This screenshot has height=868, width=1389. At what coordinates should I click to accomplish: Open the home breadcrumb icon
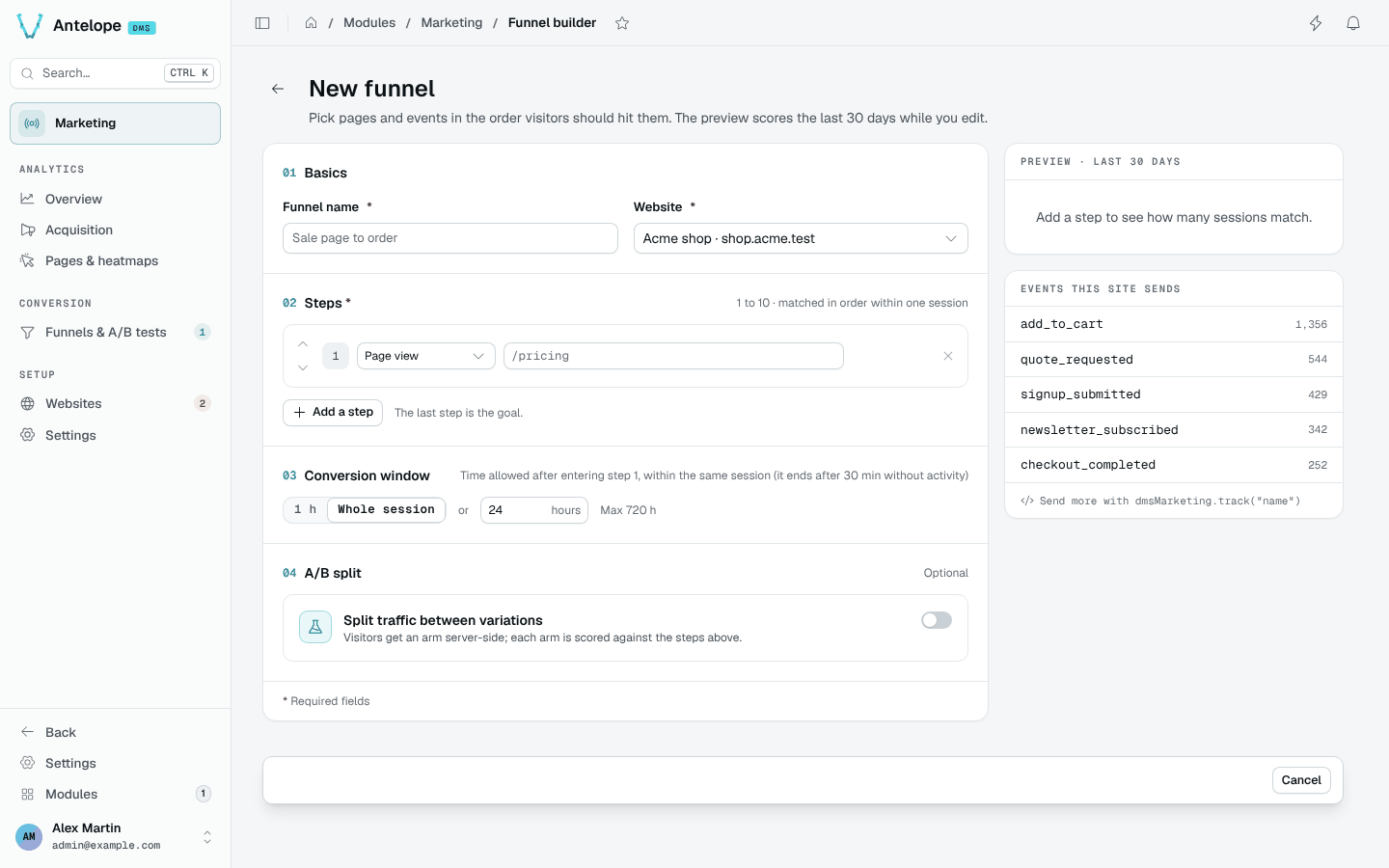point(311,23)
